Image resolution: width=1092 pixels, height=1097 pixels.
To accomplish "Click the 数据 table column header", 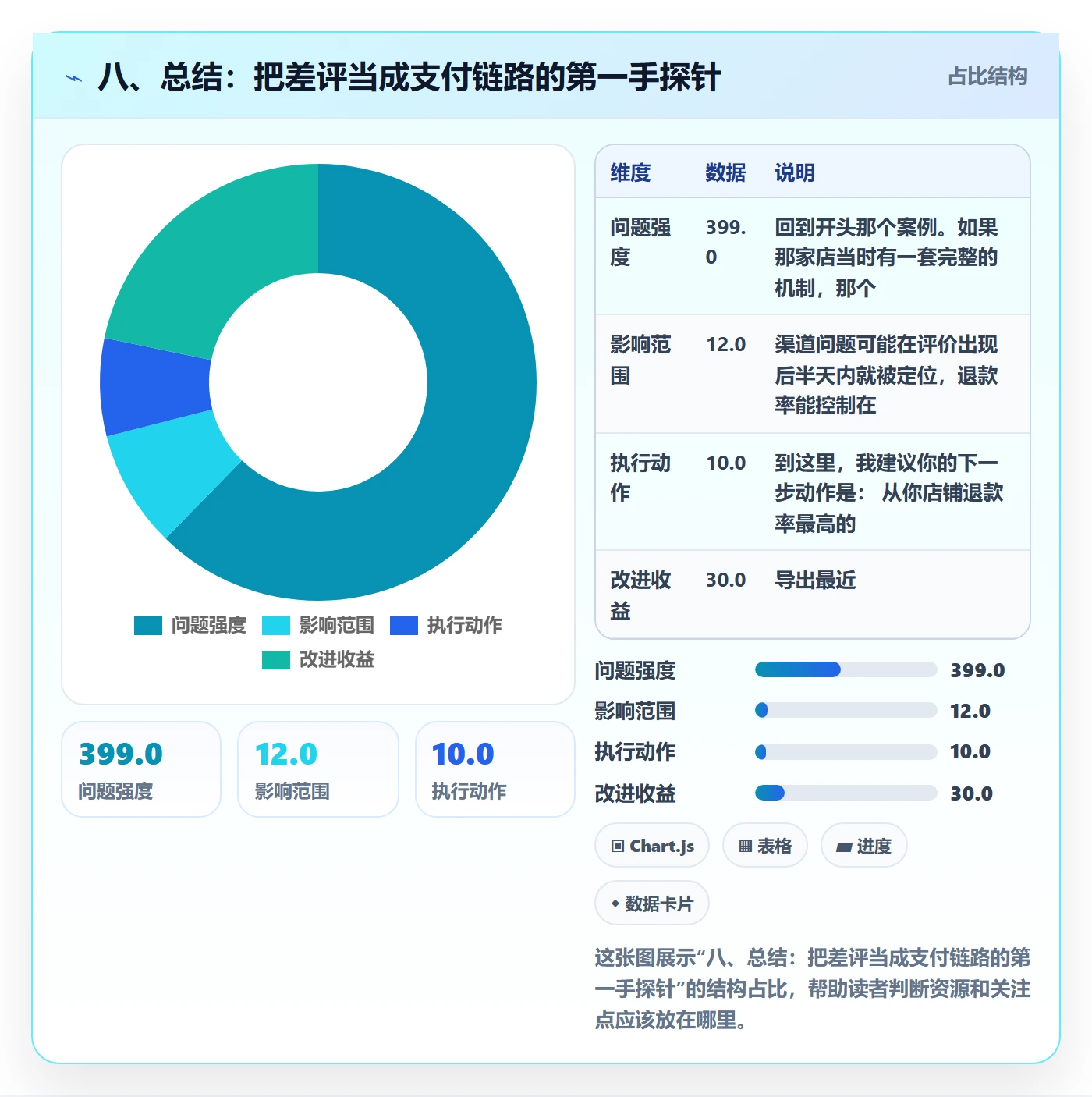I will point(725,172).
